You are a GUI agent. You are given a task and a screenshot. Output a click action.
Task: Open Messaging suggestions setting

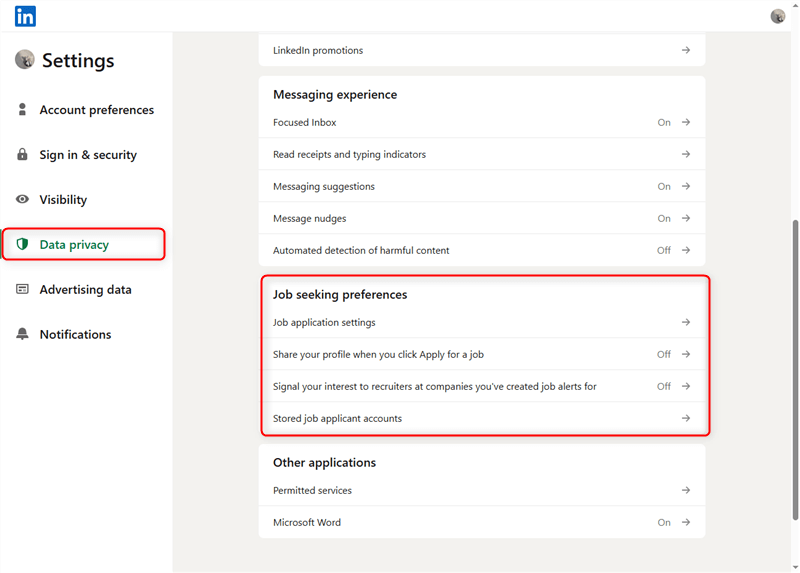pos(482,186)
